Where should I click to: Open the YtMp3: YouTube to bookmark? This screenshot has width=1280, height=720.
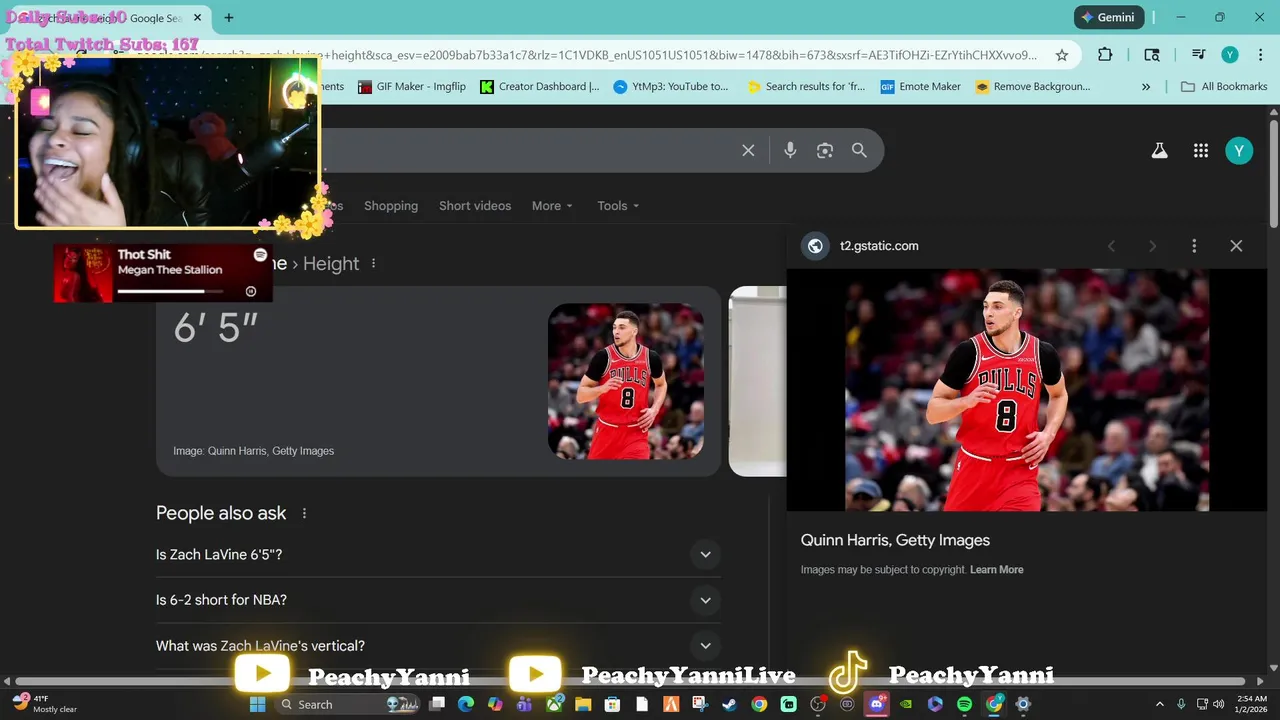(x=671, y=87)
